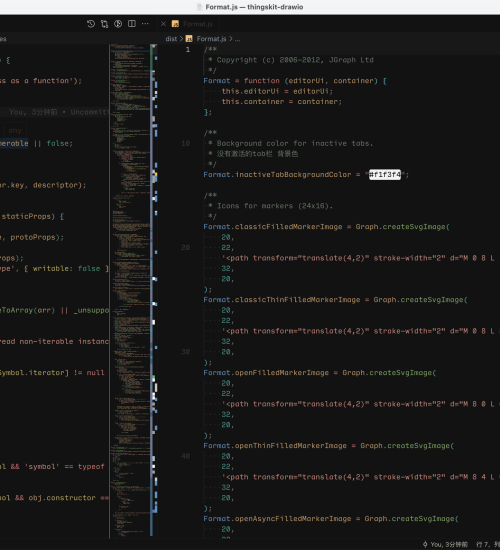Click the inline blame 'You, 3分钟前 • Uncommit' text
Image resolution: width=500 pixels, height=550 pixels.
pyautogui.click(x=59, y=112)
